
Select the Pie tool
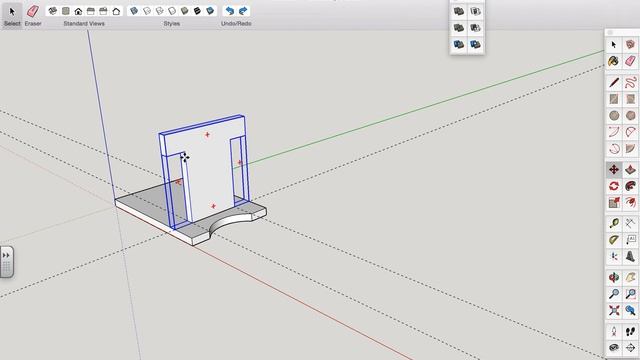click(x=630, y=149)
